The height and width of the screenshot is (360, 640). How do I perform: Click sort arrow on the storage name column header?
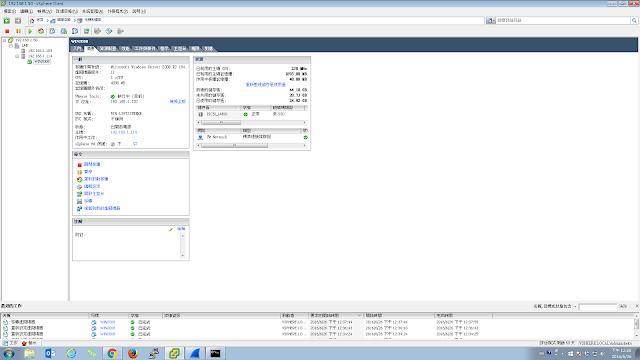(x=236, y=108)
